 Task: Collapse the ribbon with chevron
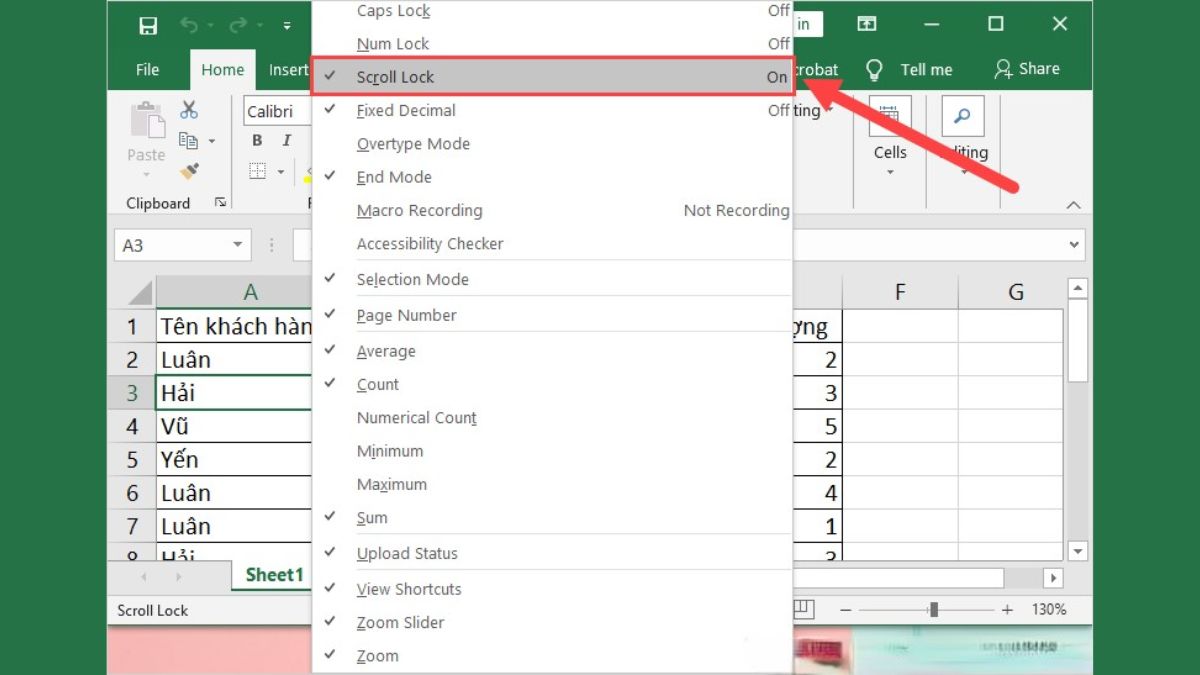1073,205
